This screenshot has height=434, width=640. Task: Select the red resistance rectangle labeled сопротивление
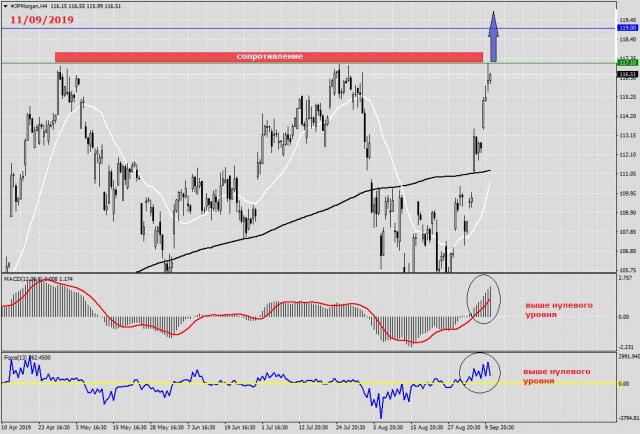(268, 57)
